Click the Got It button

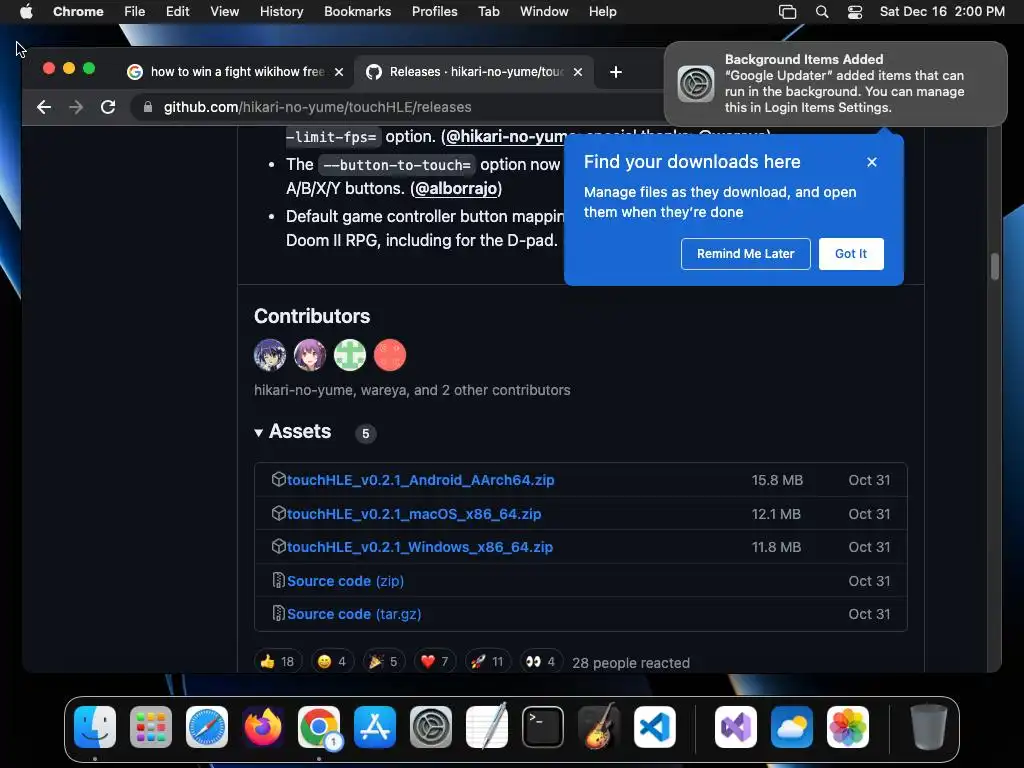pos(851,254)
